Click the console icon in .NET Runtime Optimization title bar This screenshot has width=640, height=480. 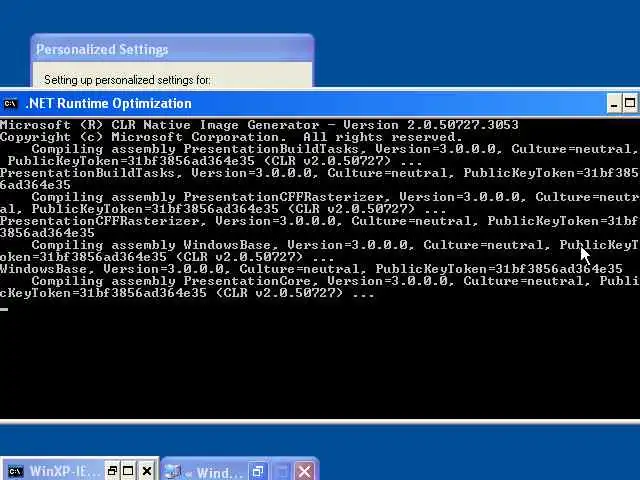[x=10, y=104]
